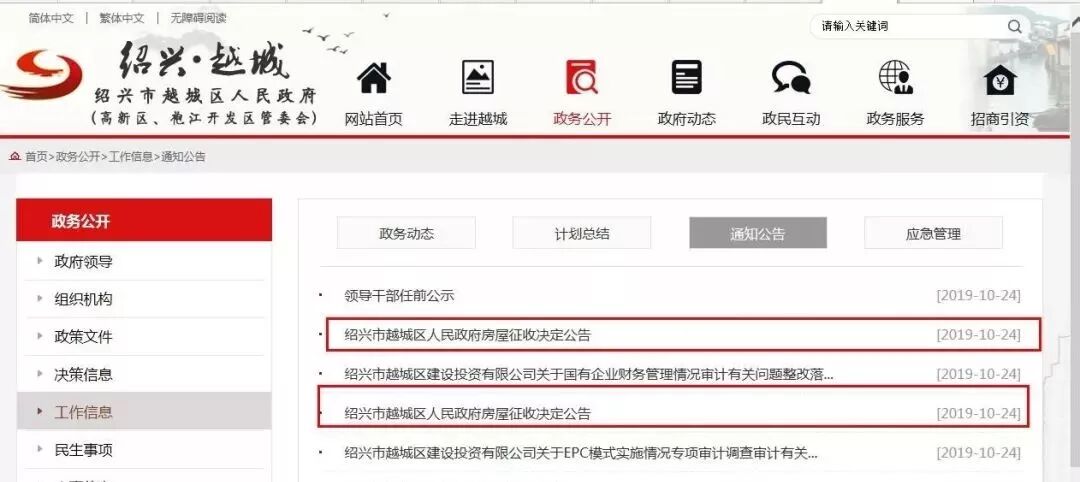The height and width of the screenshot is (482, 1080).
Task: Click the small home icon in breadcrumb
Action: point(15,156)
